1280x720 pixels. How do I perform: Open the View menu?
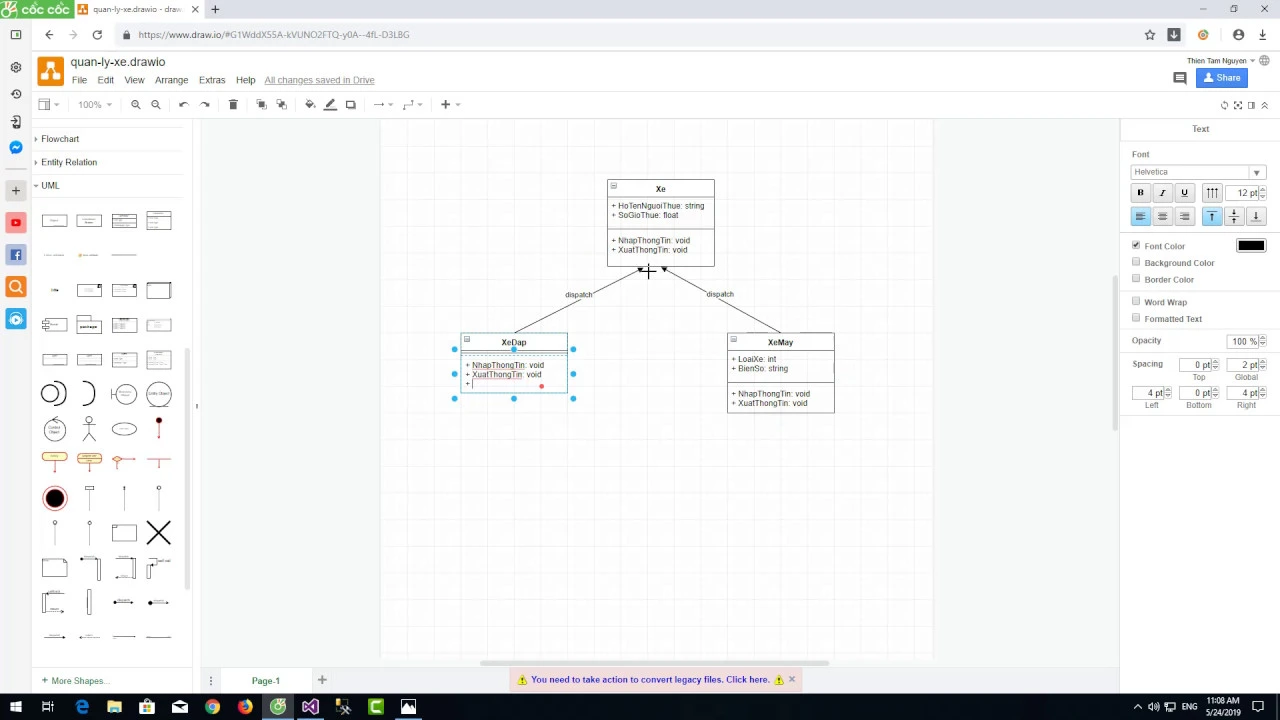tap(134, 80)
